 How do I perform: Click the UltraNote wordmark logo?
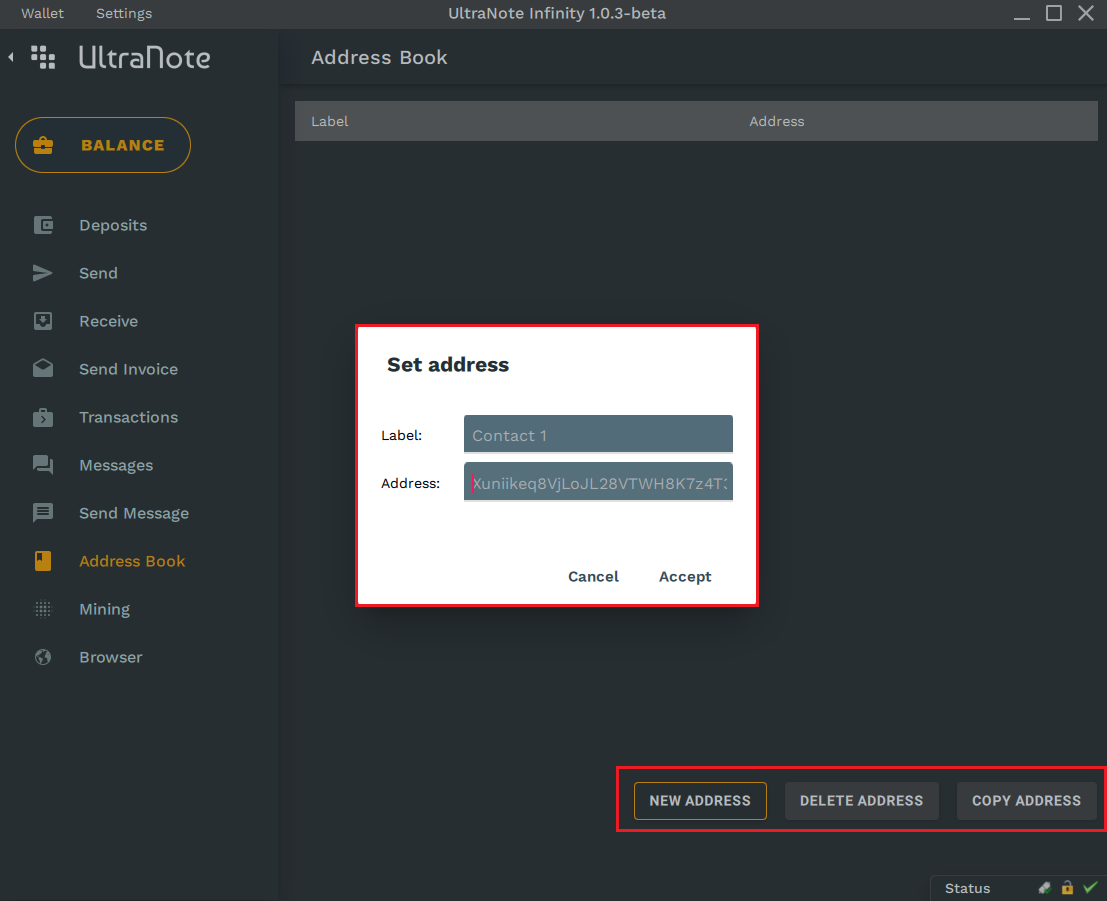[x=145, y=57]
